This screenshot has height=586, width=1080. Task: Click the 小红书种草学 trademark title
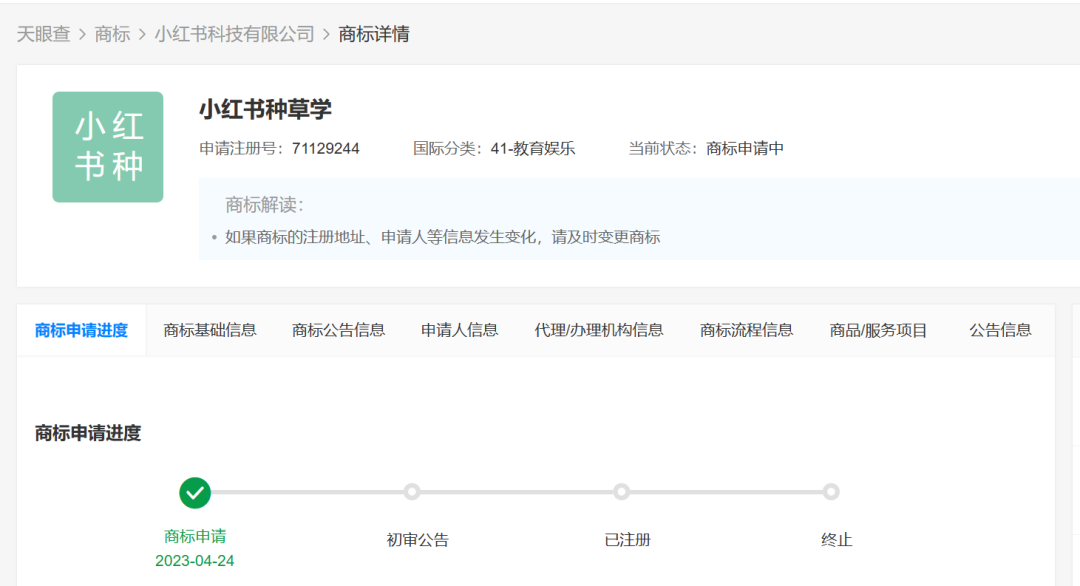(x=265, y=109)
